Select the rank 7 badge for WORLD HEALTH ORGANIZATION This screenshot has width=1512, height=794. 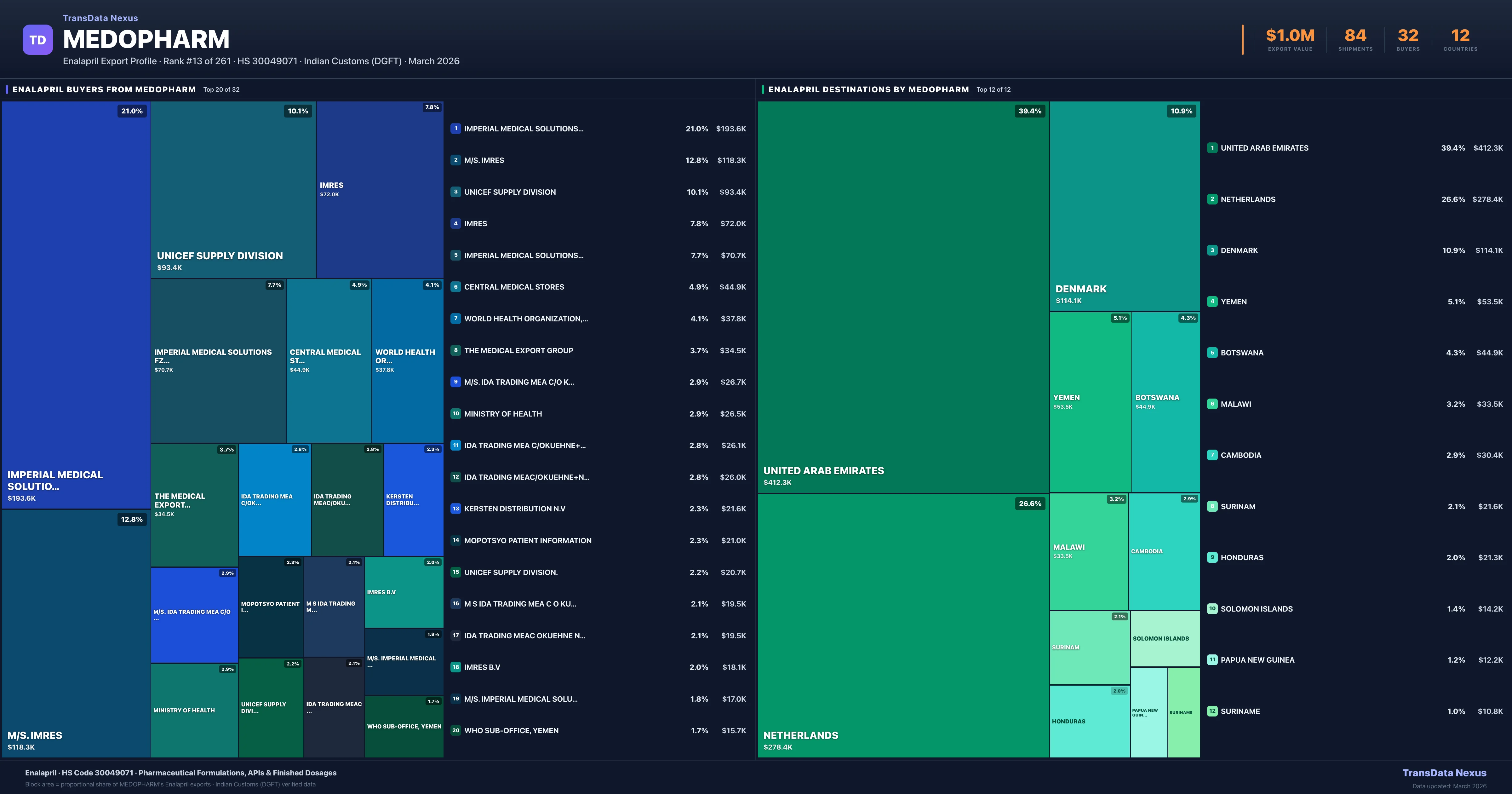point(455,318)
